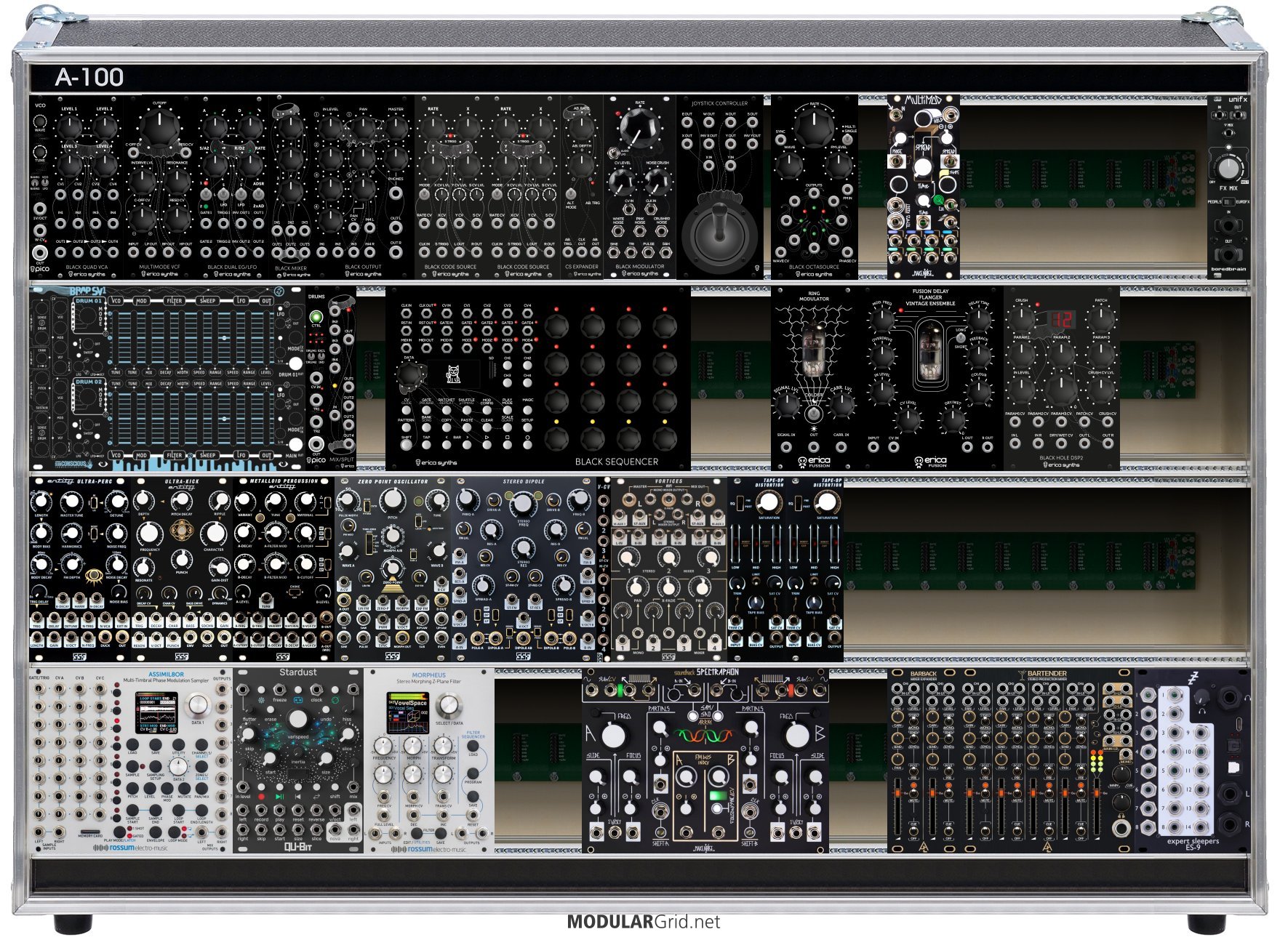
Task: Click the Cutoff knob on Multimode VCF
Action: 159,129
